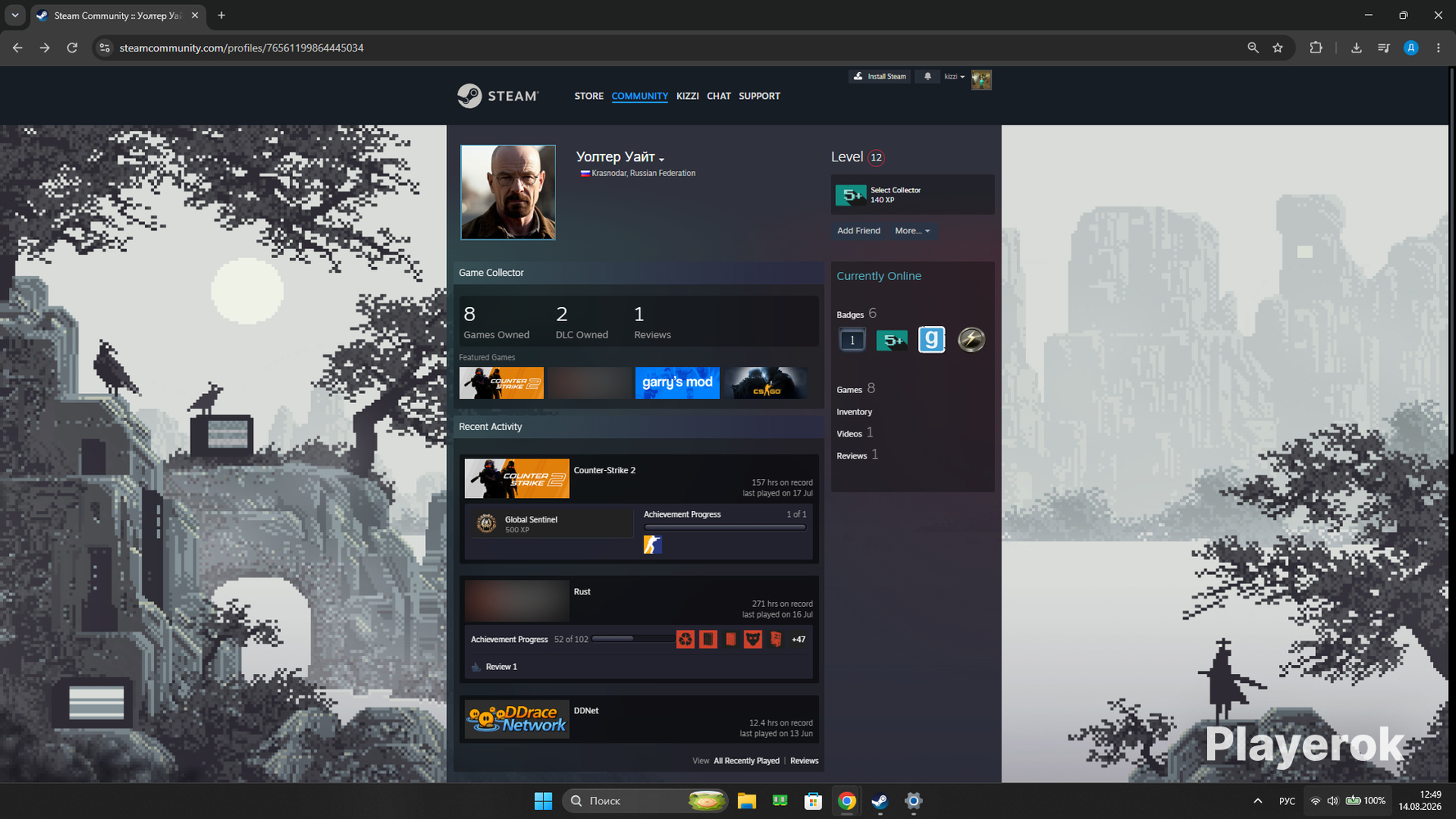Open the notifications bell in Steam header

[927, 76]
